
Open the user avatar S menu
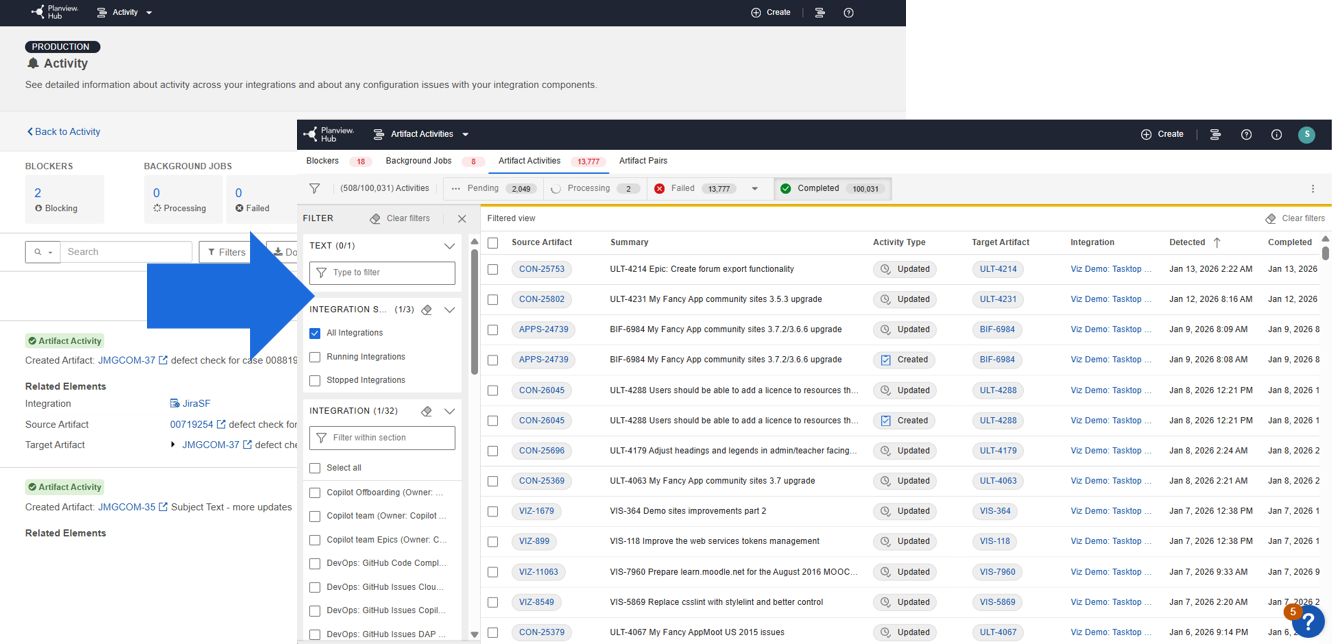(1306, 135)
